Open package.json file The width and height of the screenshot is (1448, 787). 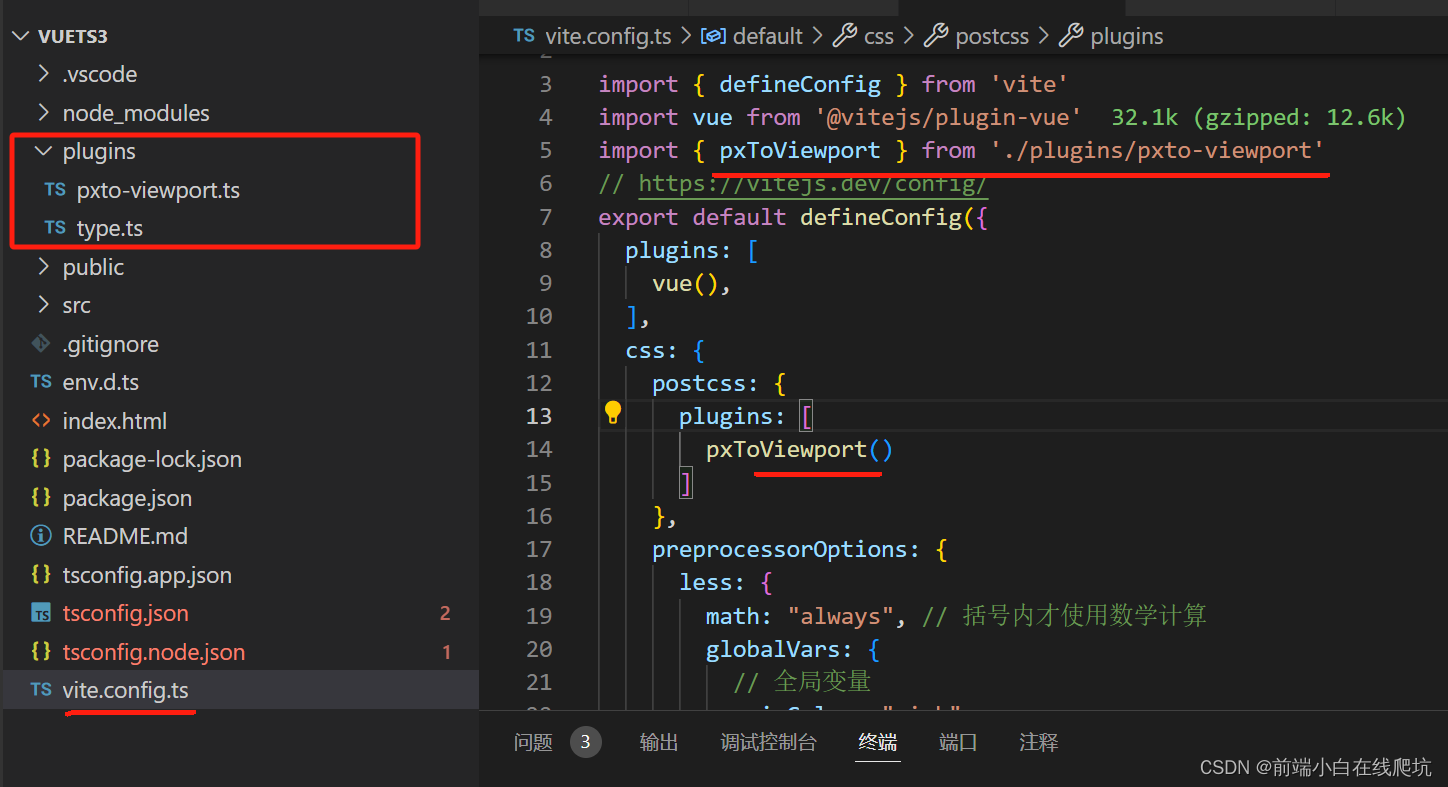127,498
